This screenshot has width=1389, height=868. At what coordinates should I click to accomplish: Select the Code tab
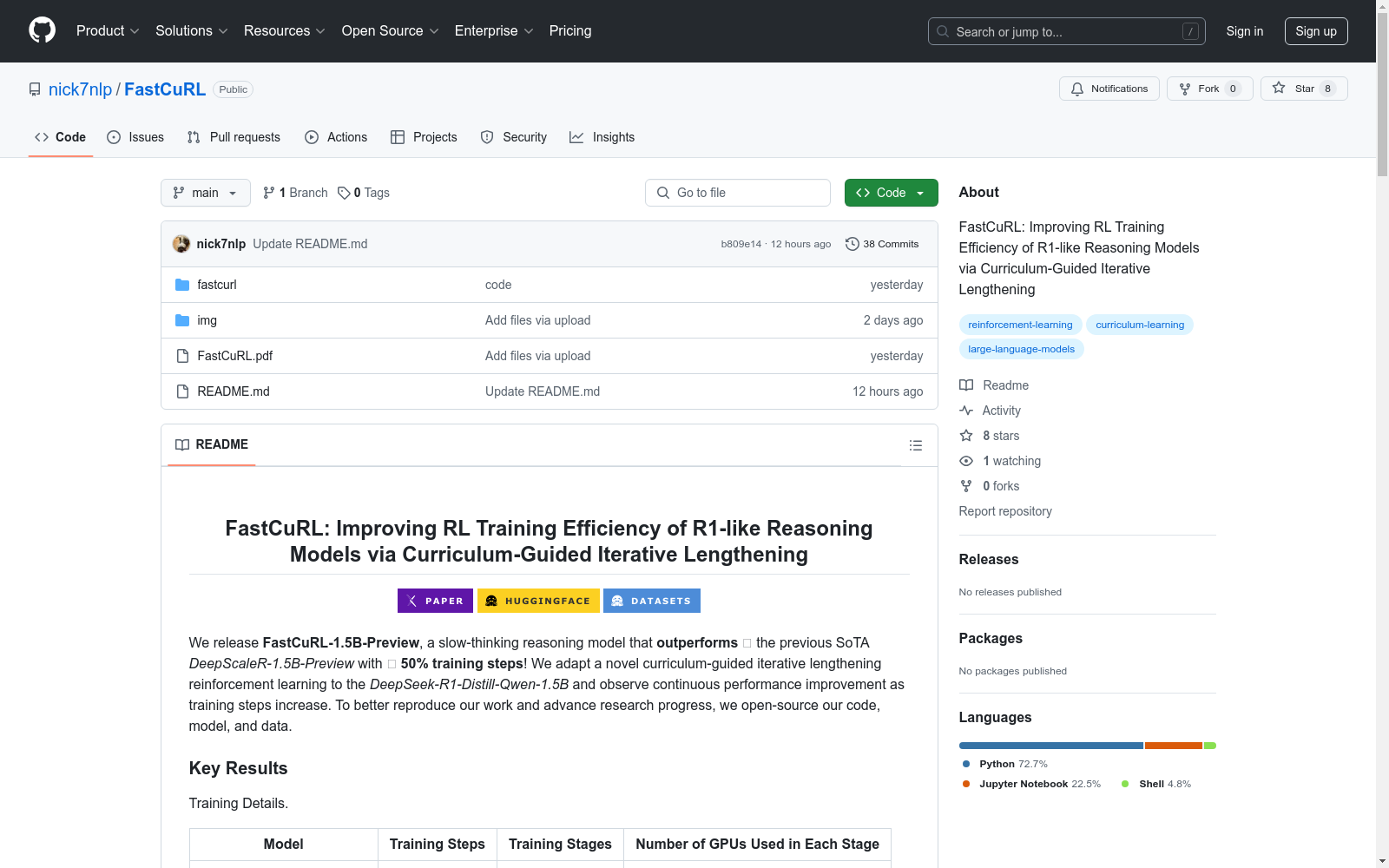[61, 137]
